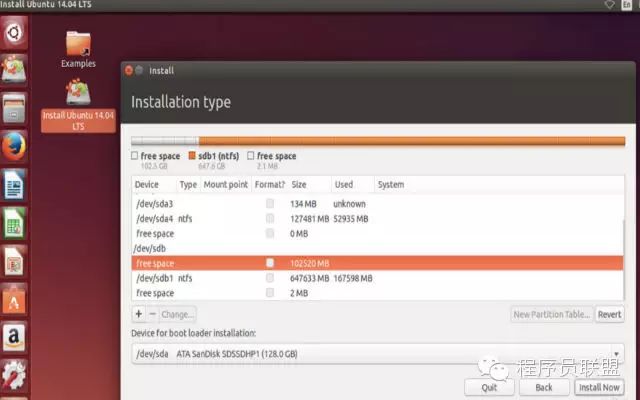The width and height of the screenshot is (640, 400).
Task: Toggle format checkbox for /dev/sda4
Action: point(270,218)
